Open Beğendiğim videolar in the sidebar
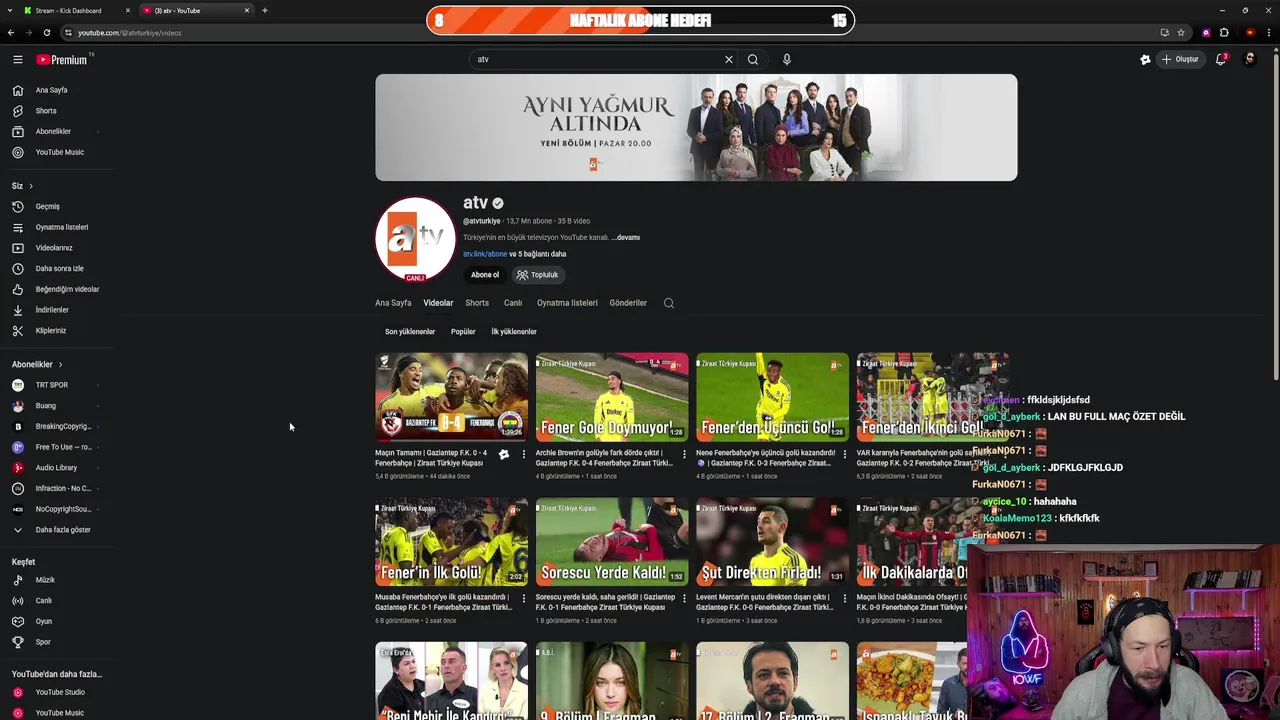The image size is (1280, 720). 67,289
